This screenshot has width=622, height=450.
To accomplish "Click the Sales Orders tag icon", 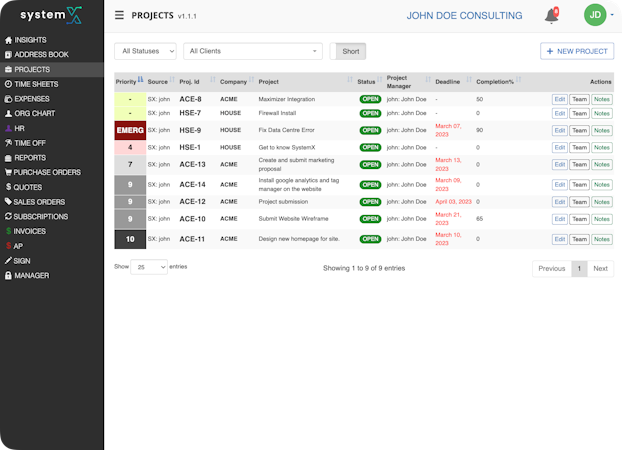I will pyautogui.click(x=8, y=202).
